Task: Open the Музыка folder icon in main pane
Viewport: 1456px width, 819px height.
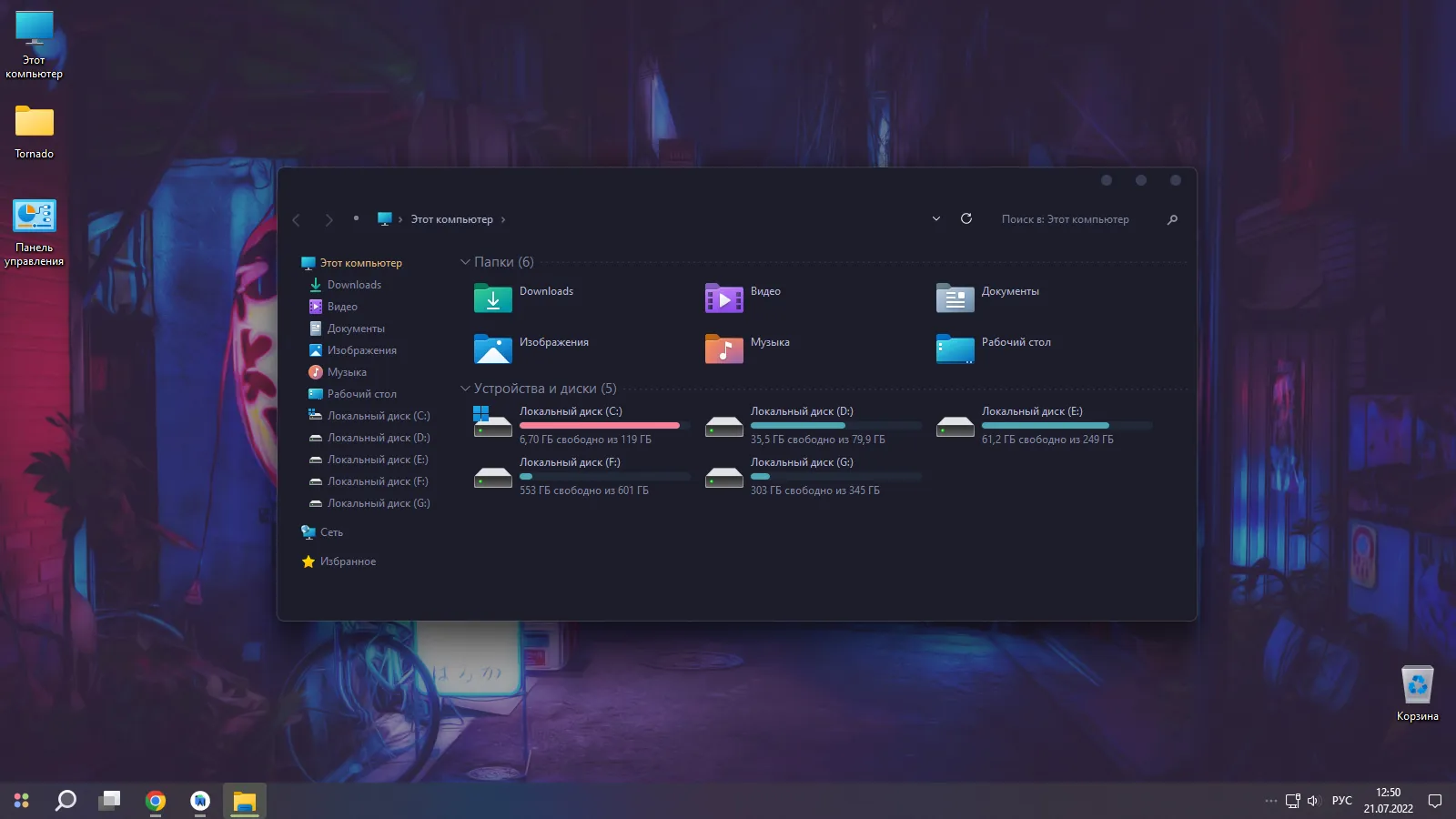Action: point(724,349)
